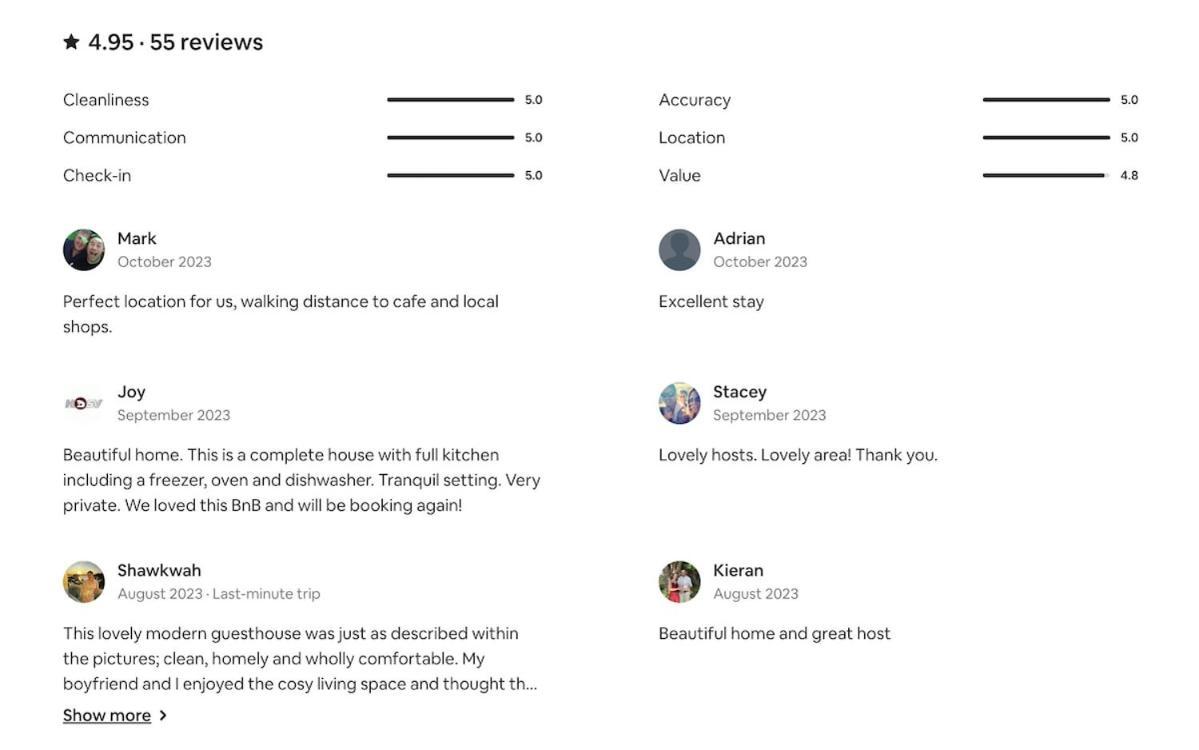Click the Cleanliness rating bar
Viewport: 1199px width, 750px height.
click(x=450, y=99)
